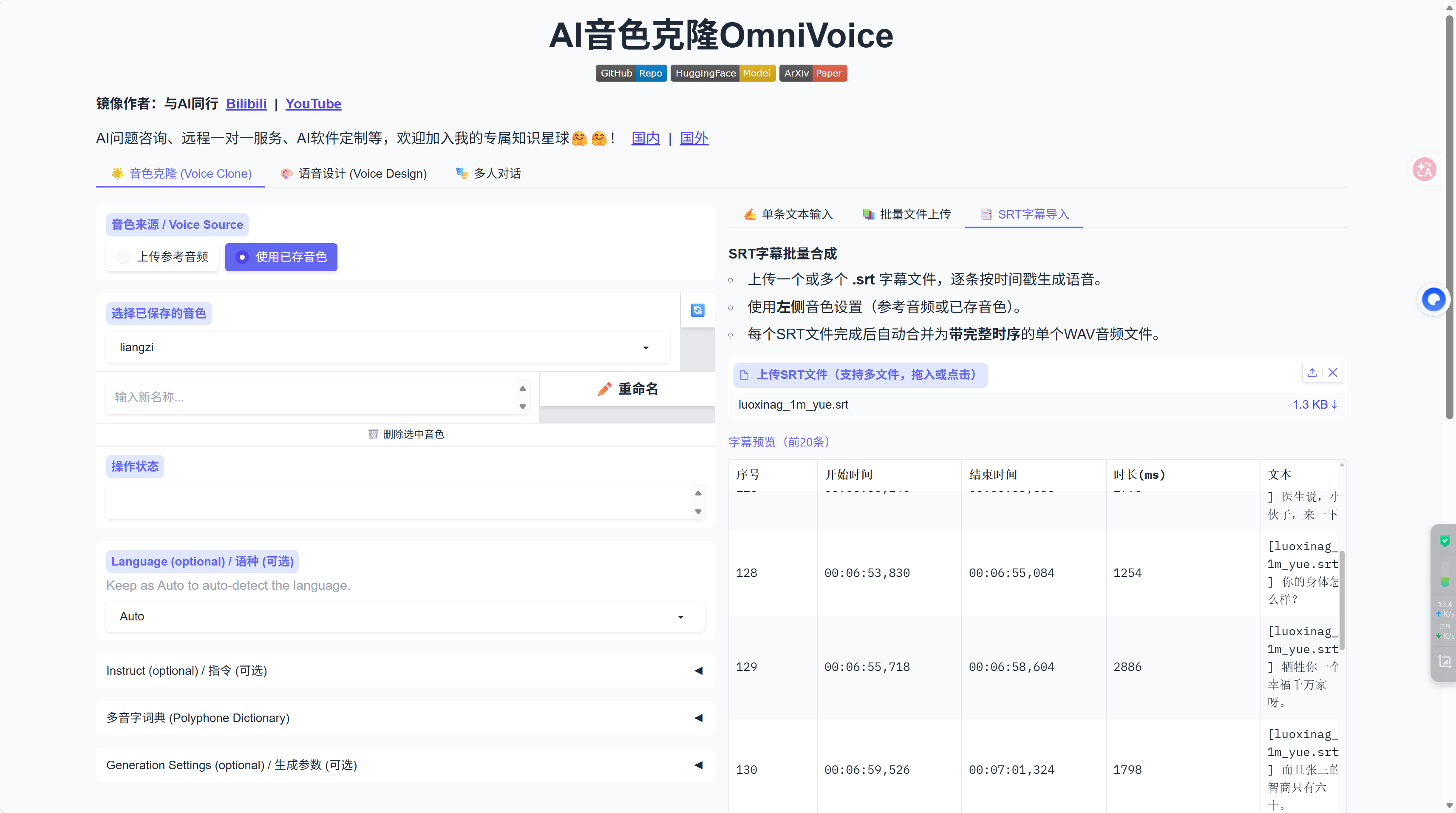Click the subtitle preview table scrollbar
Viewport: 1456px width, 813px height.
point(1342,600)
